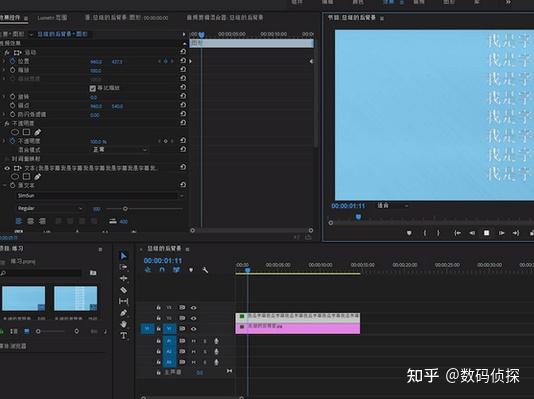This screenshot has height=399, width=534.
Task: Toggle the Uniform Scale checkbox
Action: [92, 88]
